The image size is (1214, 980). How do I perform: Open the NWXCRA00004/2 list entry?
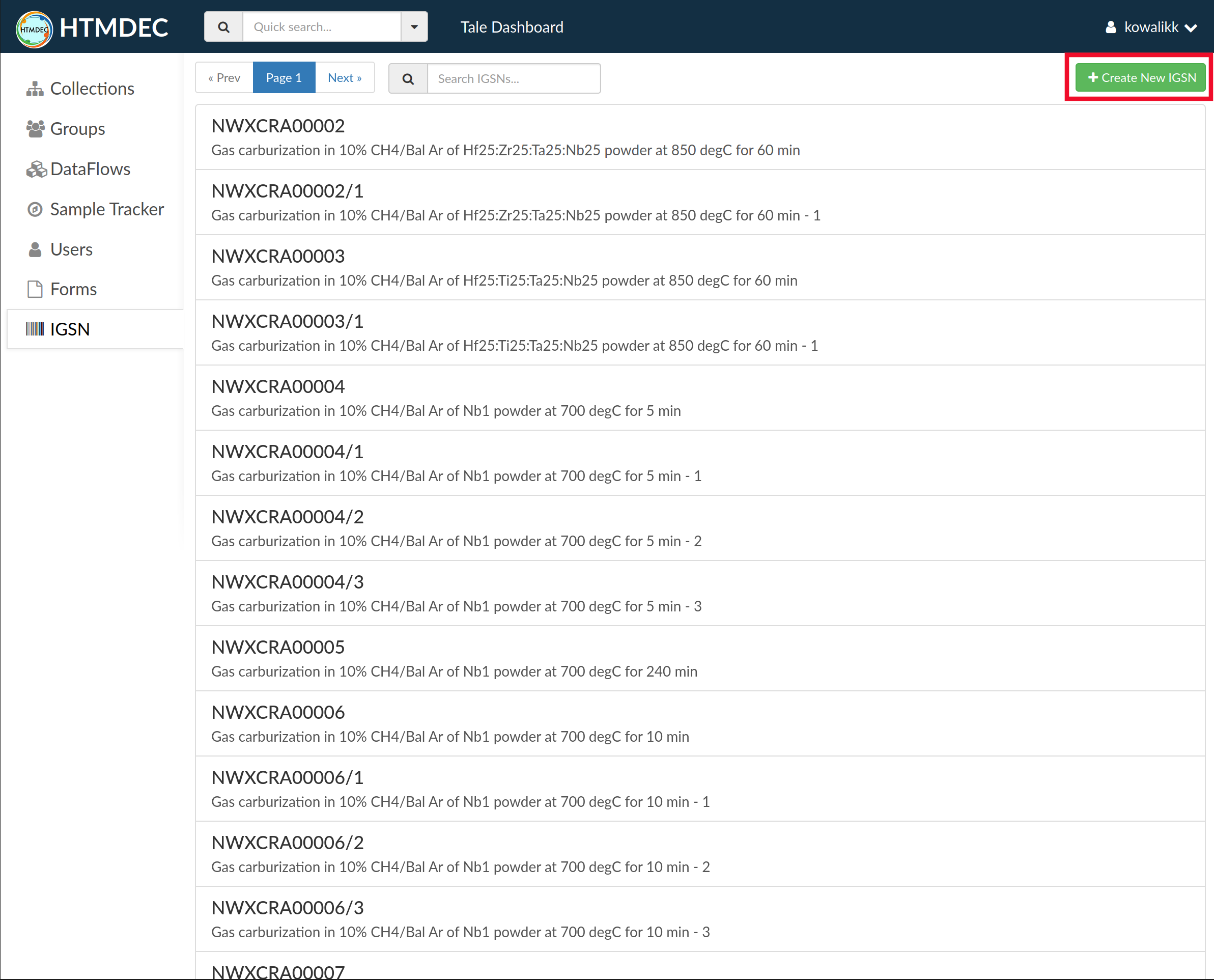[287, 517]
